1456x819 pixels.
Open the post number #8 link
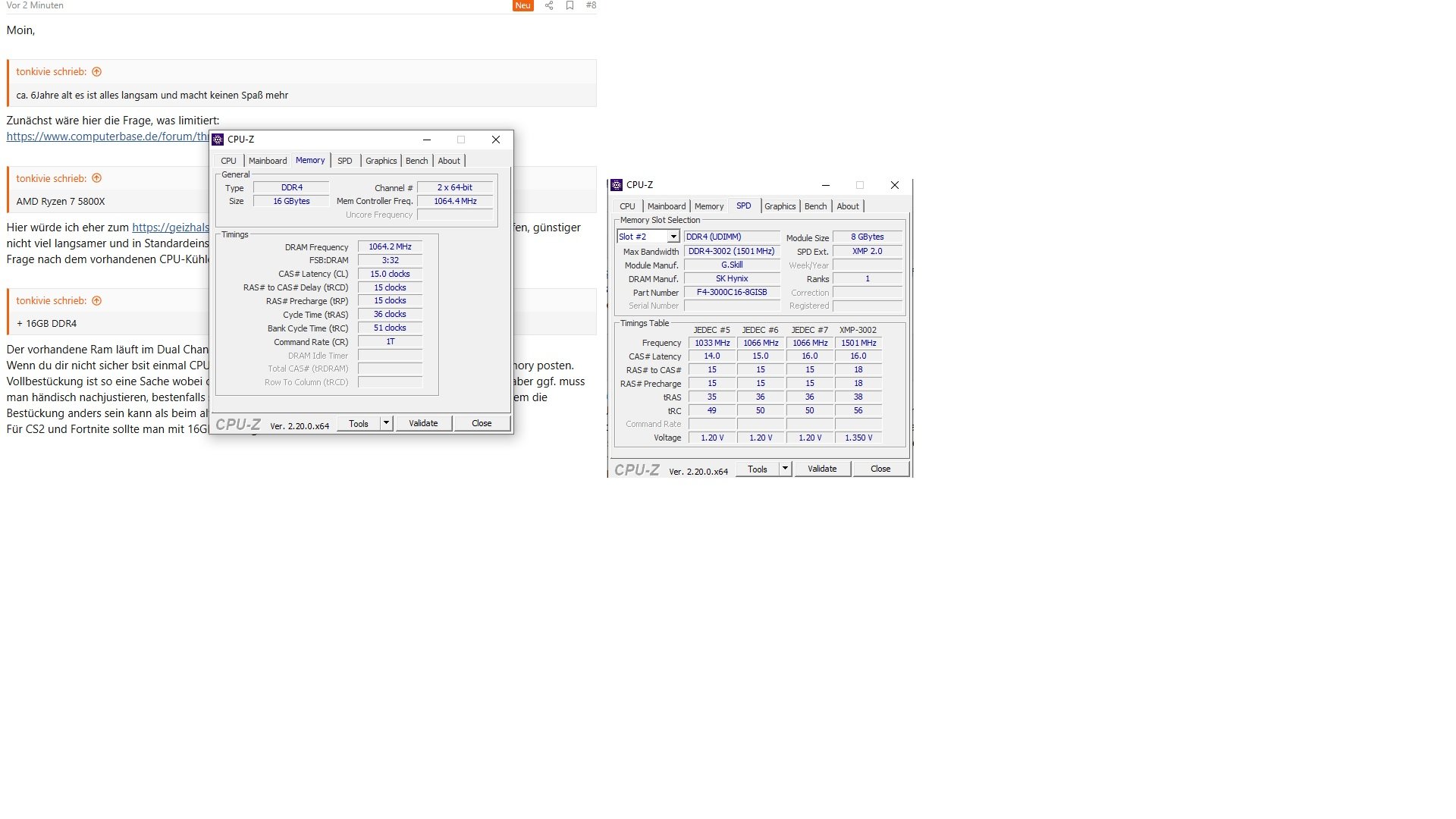(x=591, y=5)
